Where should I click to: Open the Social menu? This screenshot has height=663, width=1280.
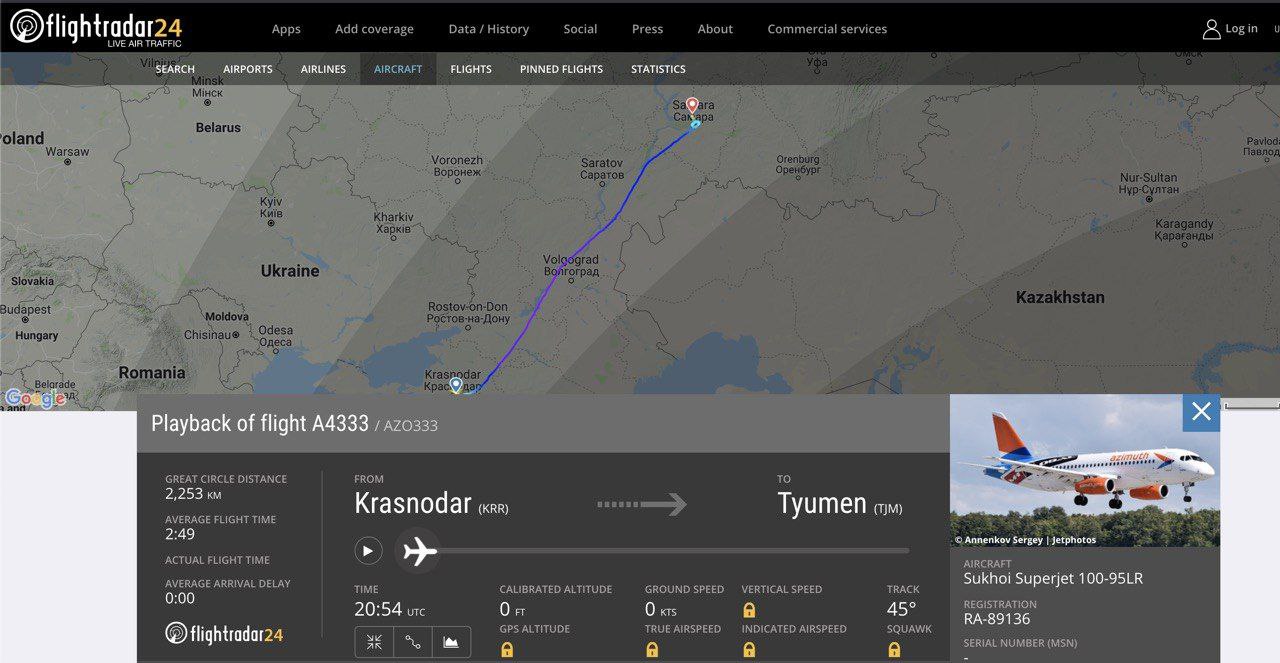[580, 29]
